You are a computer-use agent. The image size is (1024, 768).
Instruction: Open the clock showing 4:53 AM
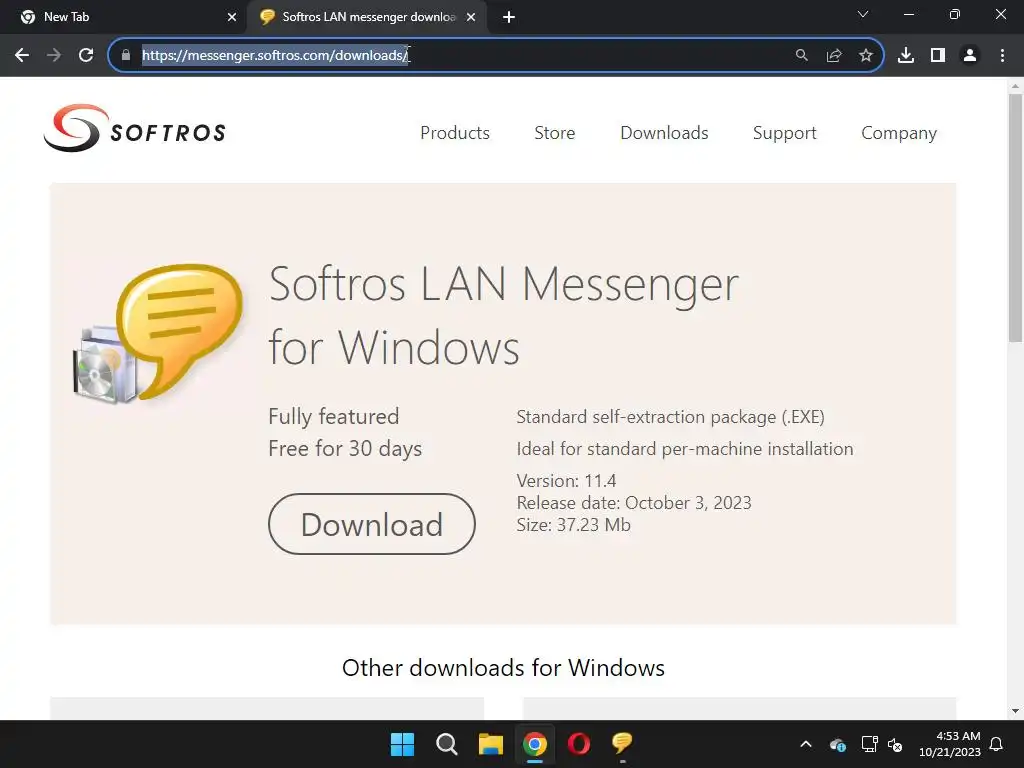click(950, 744)
